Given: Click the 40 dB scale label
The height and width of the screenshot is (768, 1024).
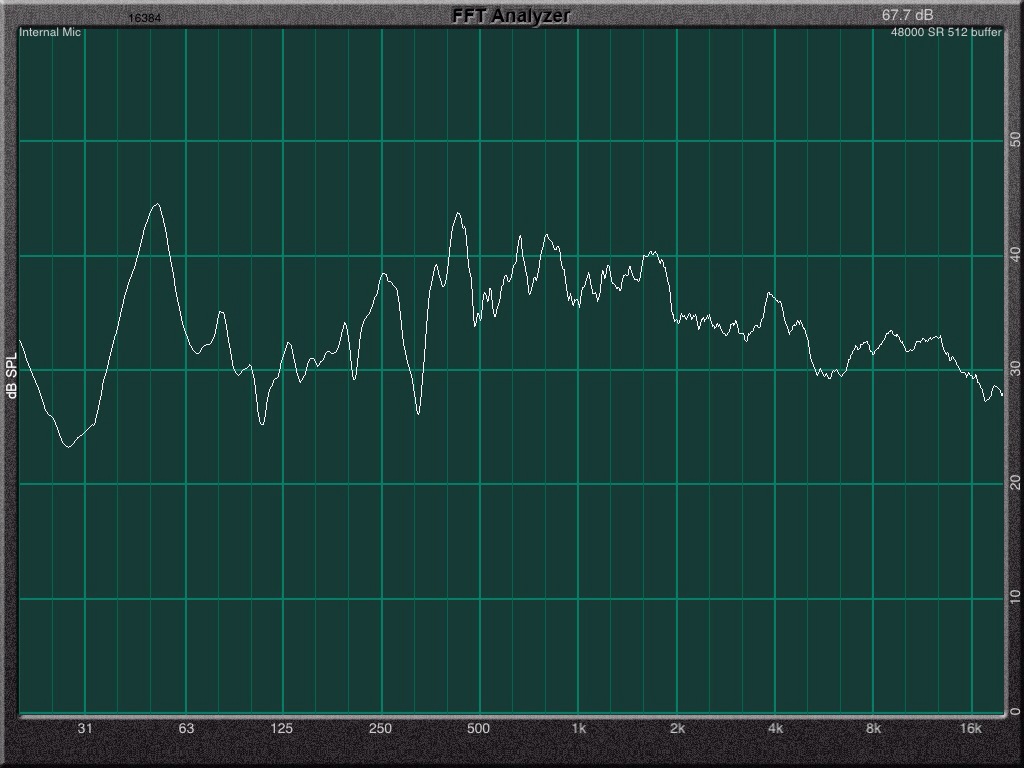Looking at the screenshot, I should click(1015, 255).
